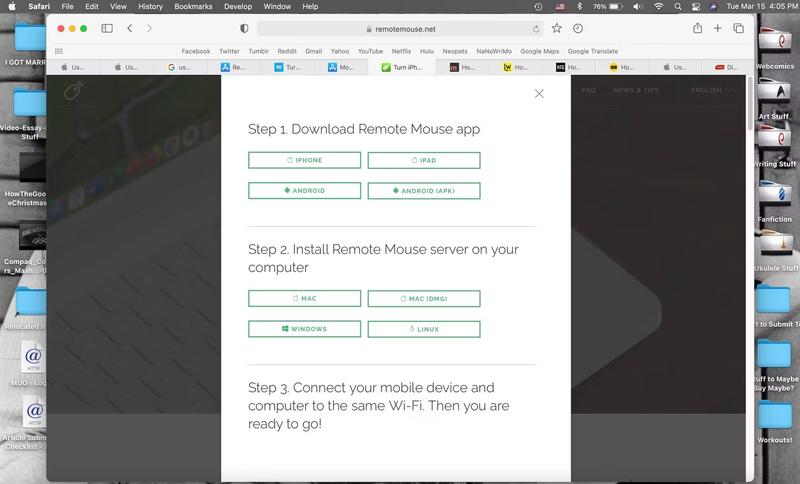Open the input source flag icon
Screen dimensions: 800x484
click(x=560, y=7)
